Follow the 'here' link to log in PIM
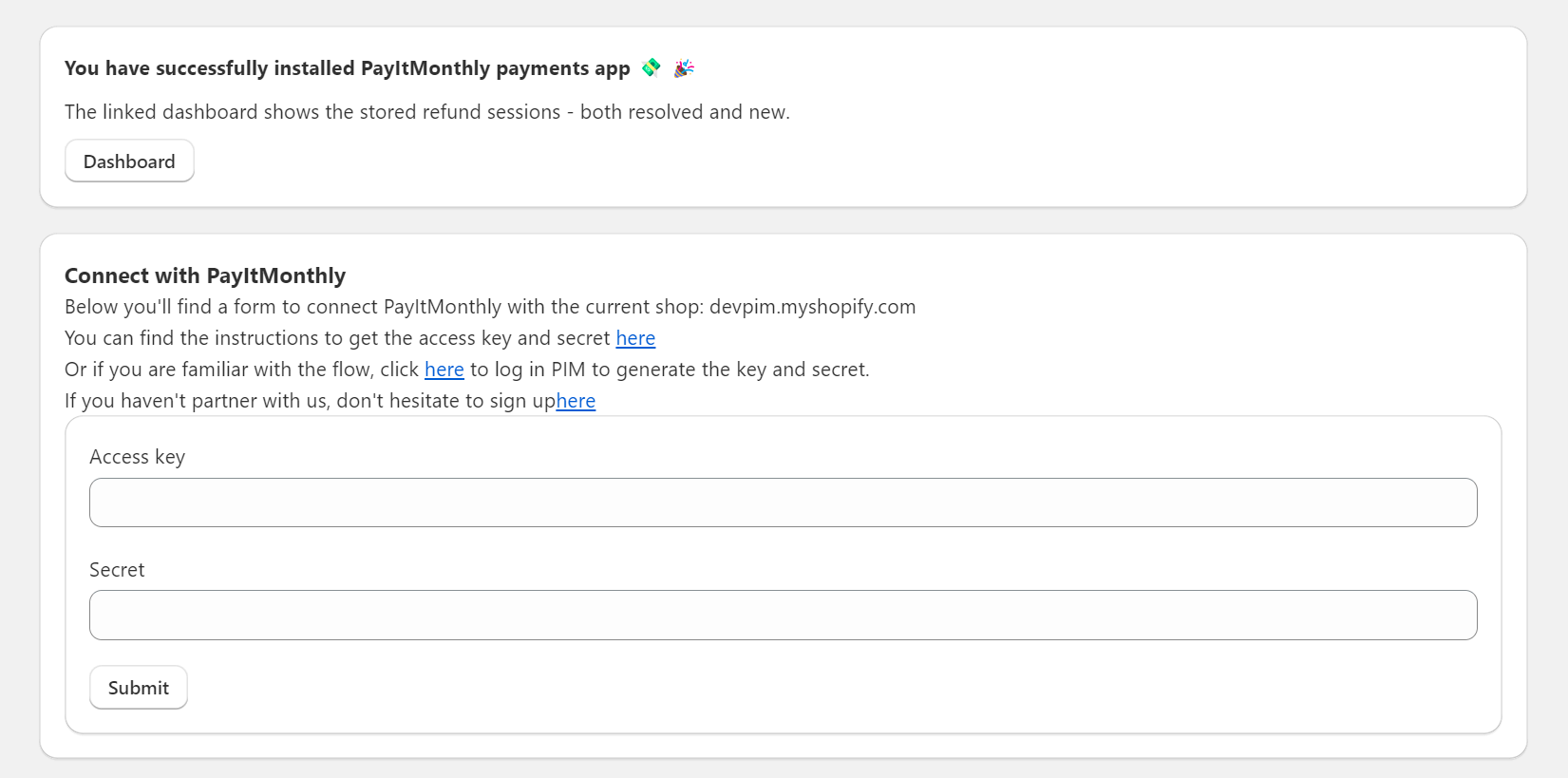1568x778 pixels. point(444,370)
